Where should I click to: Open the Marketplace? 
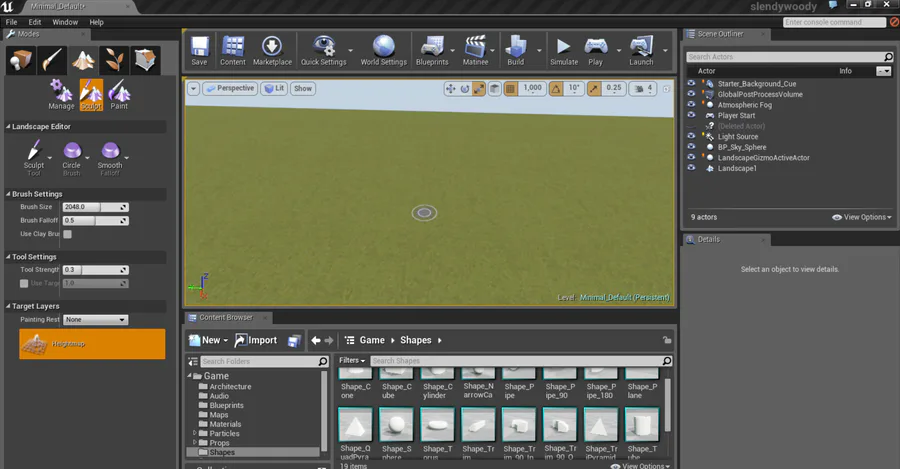pos(272,51)
